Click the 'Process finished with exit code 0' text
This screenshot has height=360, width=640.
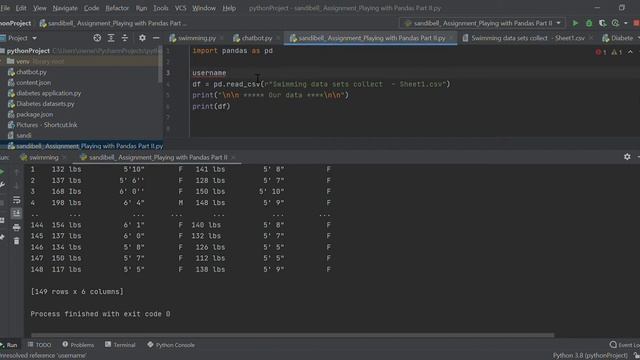pyautogui.click(x=100, y=314)
